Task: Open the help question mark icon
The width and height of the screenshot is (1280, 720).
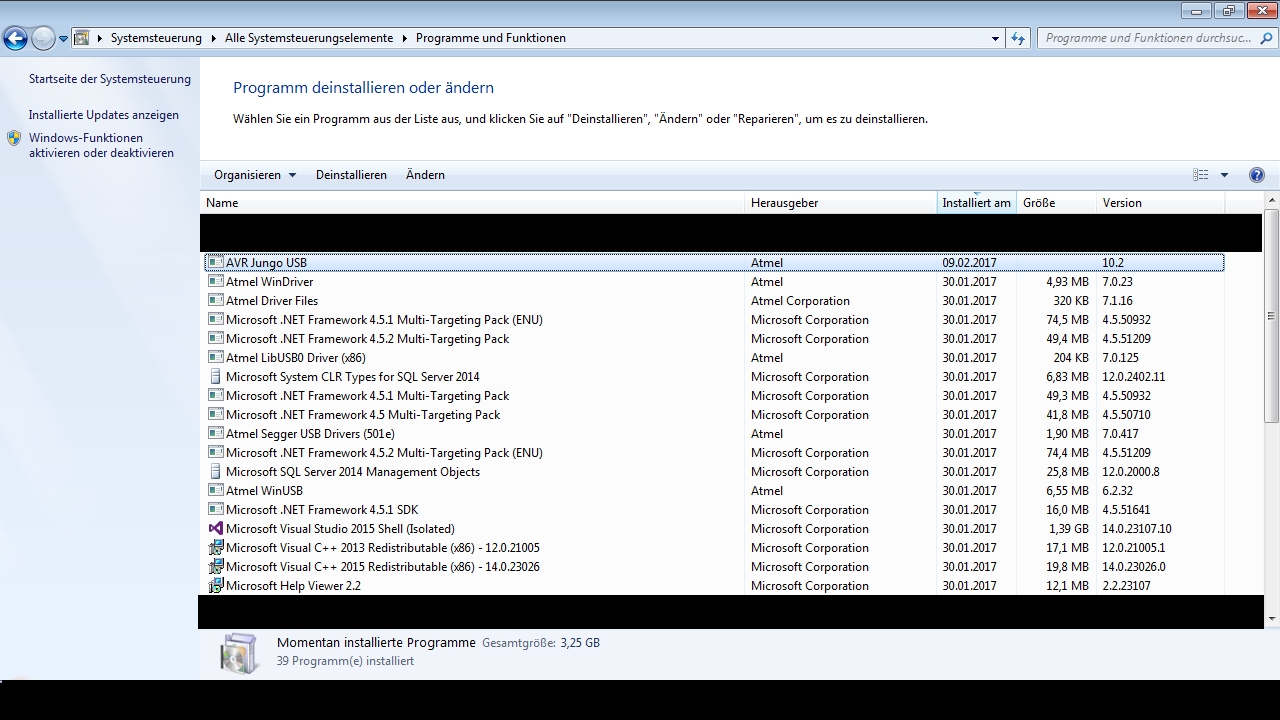Action: pos(1257,175)
